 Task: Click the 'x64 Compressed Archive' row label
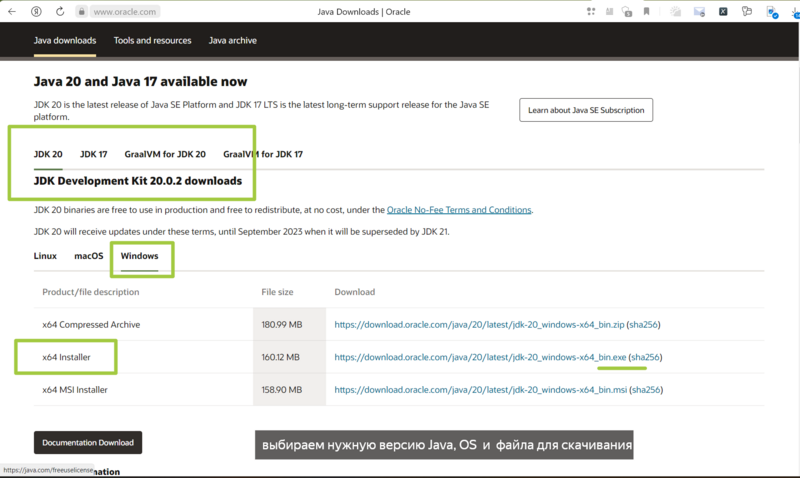(x=91, y=324)
